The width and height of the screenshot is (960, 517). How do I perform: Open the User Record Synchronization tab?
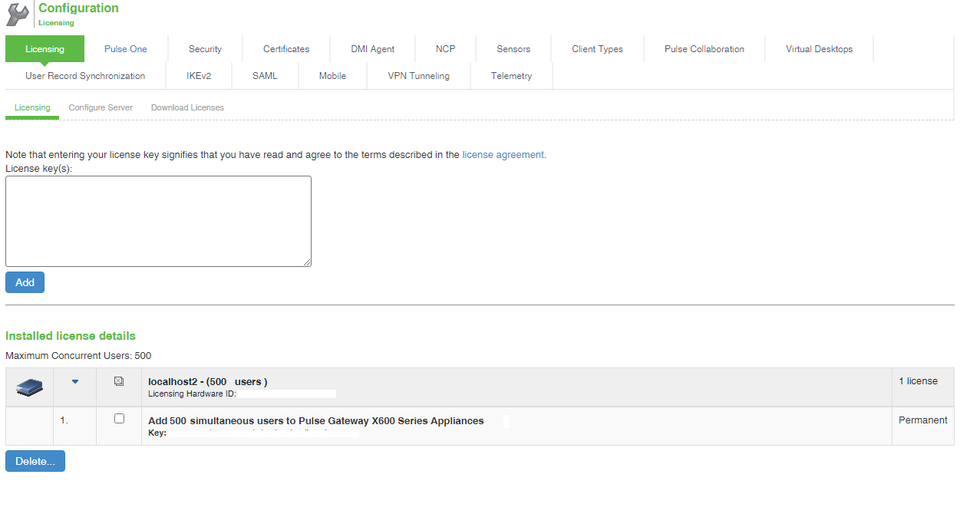pyautogui.click(x=85, y=76)
